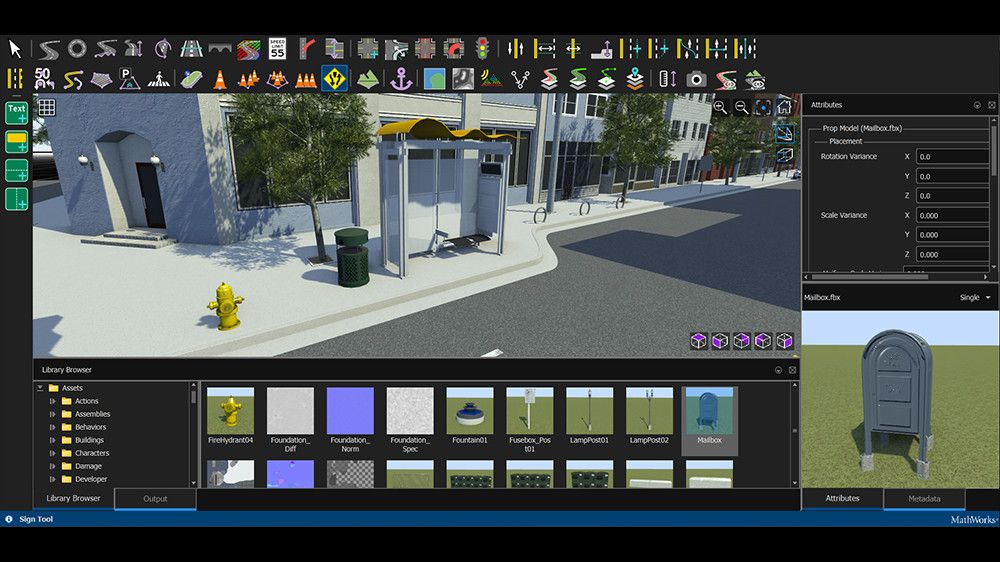Select the arrow pointer tool
The height and width of the screenshot is (562, 1000).
15,48
